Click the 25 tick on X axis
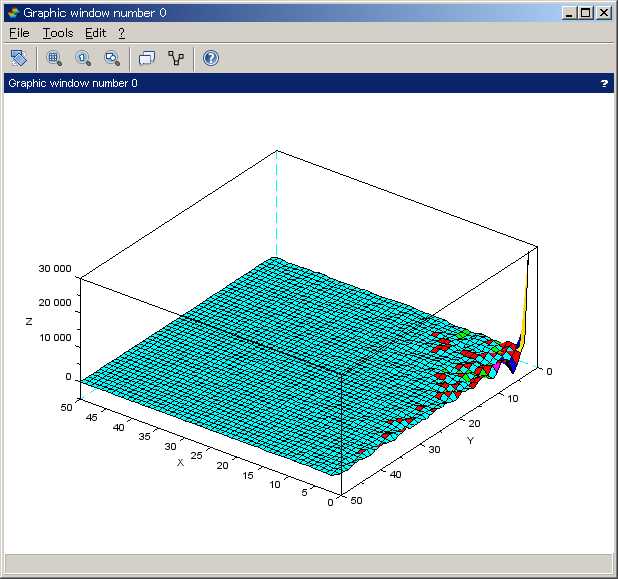The height and width of the screenshot is (579, 618). click(x=196, y=456)
